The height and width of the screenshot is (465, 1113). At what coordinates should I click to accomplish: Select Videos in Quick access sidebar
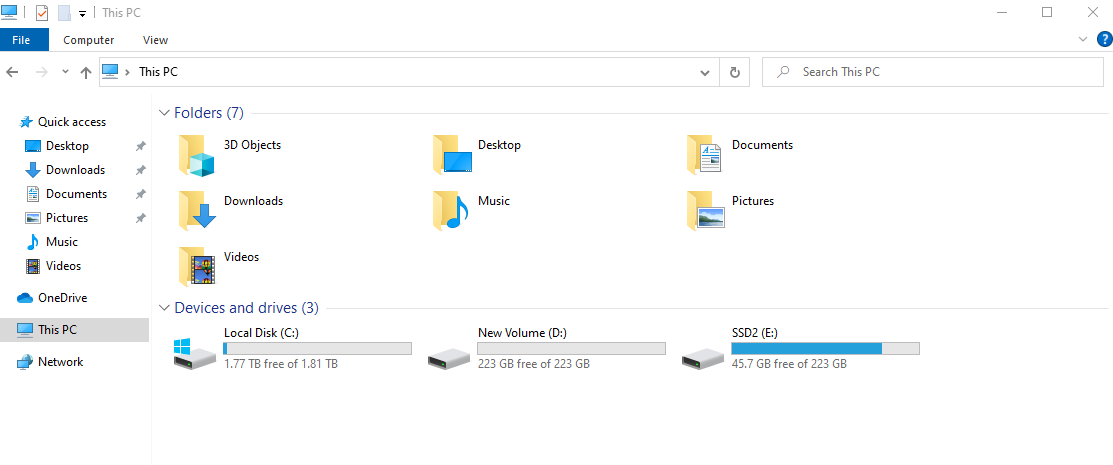pos(63,266)
